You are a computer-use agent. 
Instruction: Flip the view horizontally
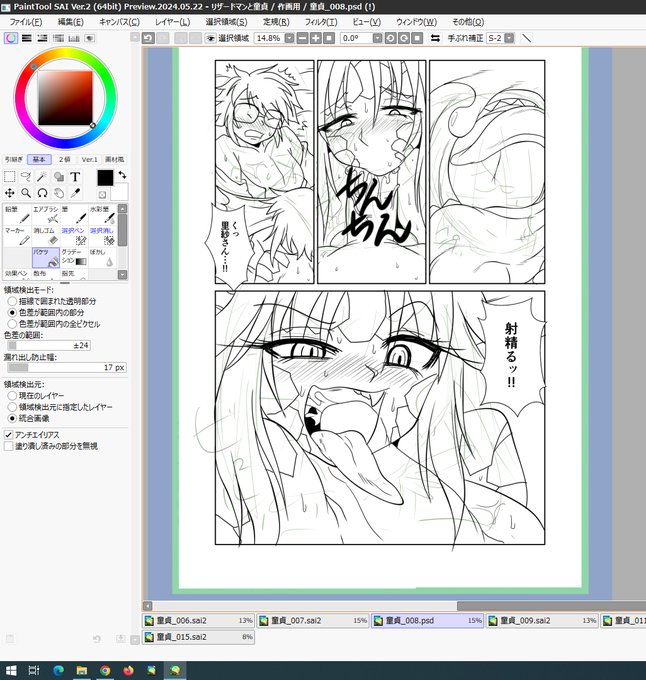coord(435,38)
